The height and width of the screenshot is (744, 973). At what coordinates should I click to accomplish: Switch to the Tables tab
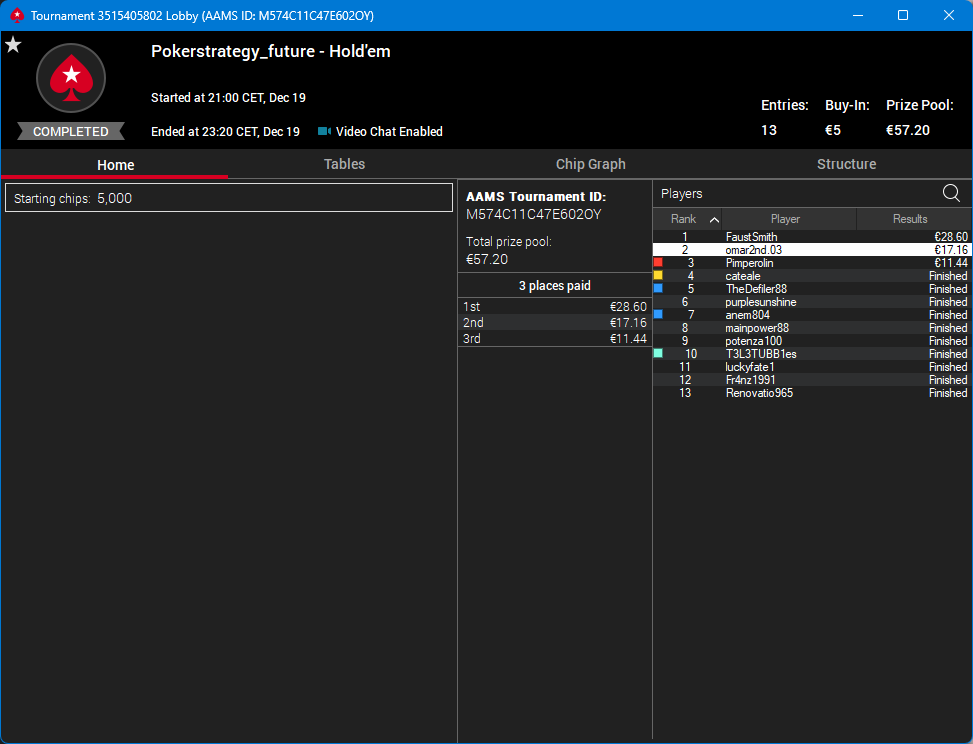(344, 164)
